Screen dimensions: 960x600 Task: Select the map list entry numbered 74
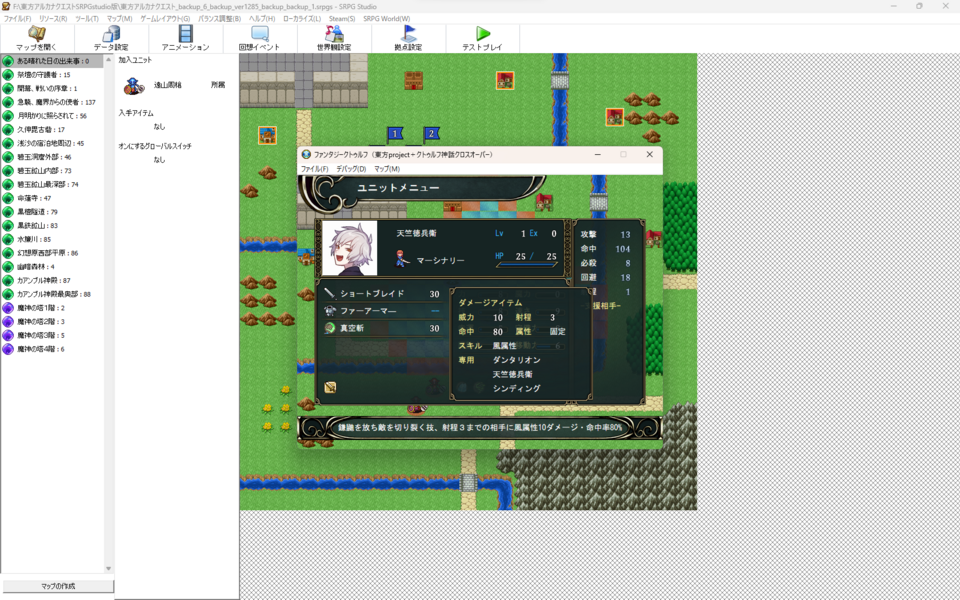53,184
